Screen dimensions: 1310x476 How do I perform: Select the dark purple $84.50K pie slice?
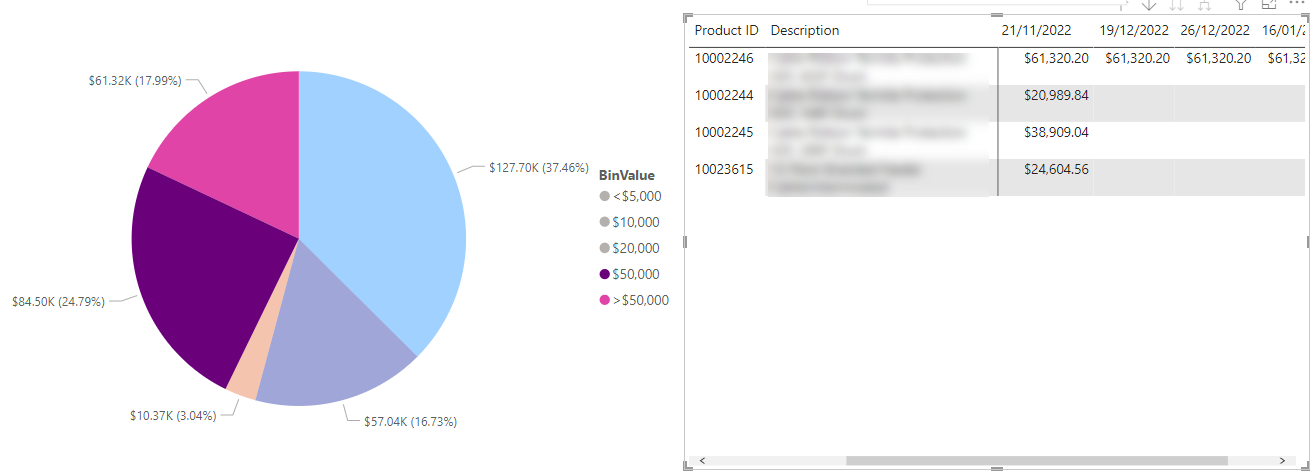click(x=200, y=280)
